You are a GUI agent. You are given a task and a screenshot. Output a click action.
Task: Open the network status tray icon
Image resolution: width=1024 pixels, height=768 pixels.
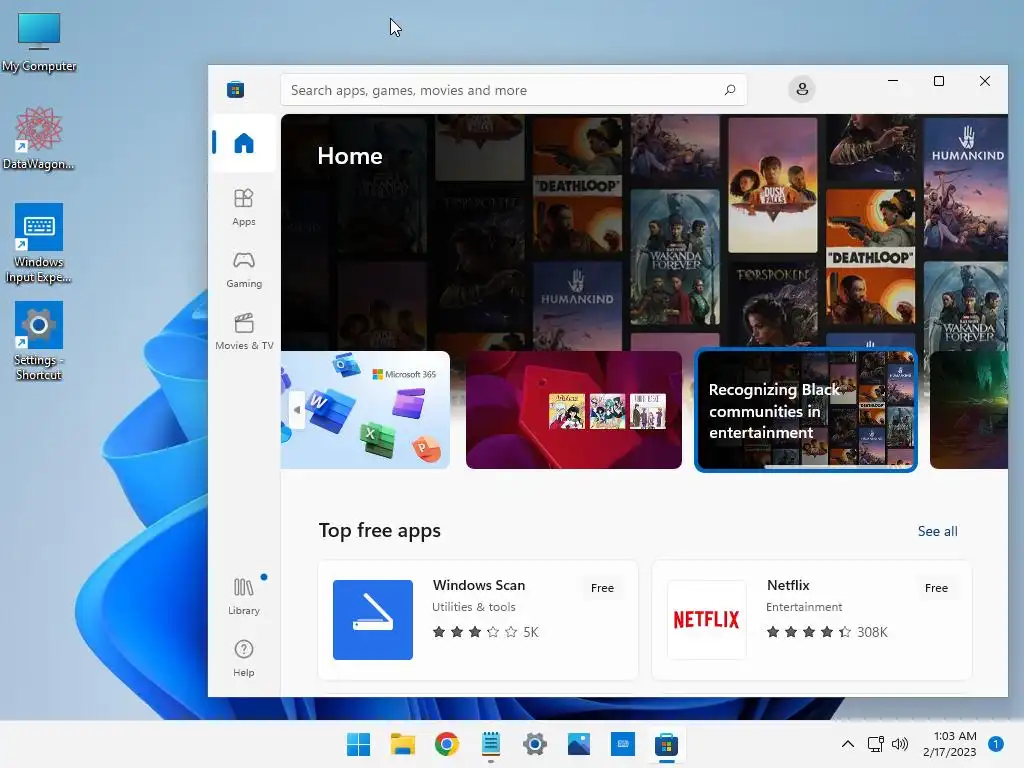point(876,744)
